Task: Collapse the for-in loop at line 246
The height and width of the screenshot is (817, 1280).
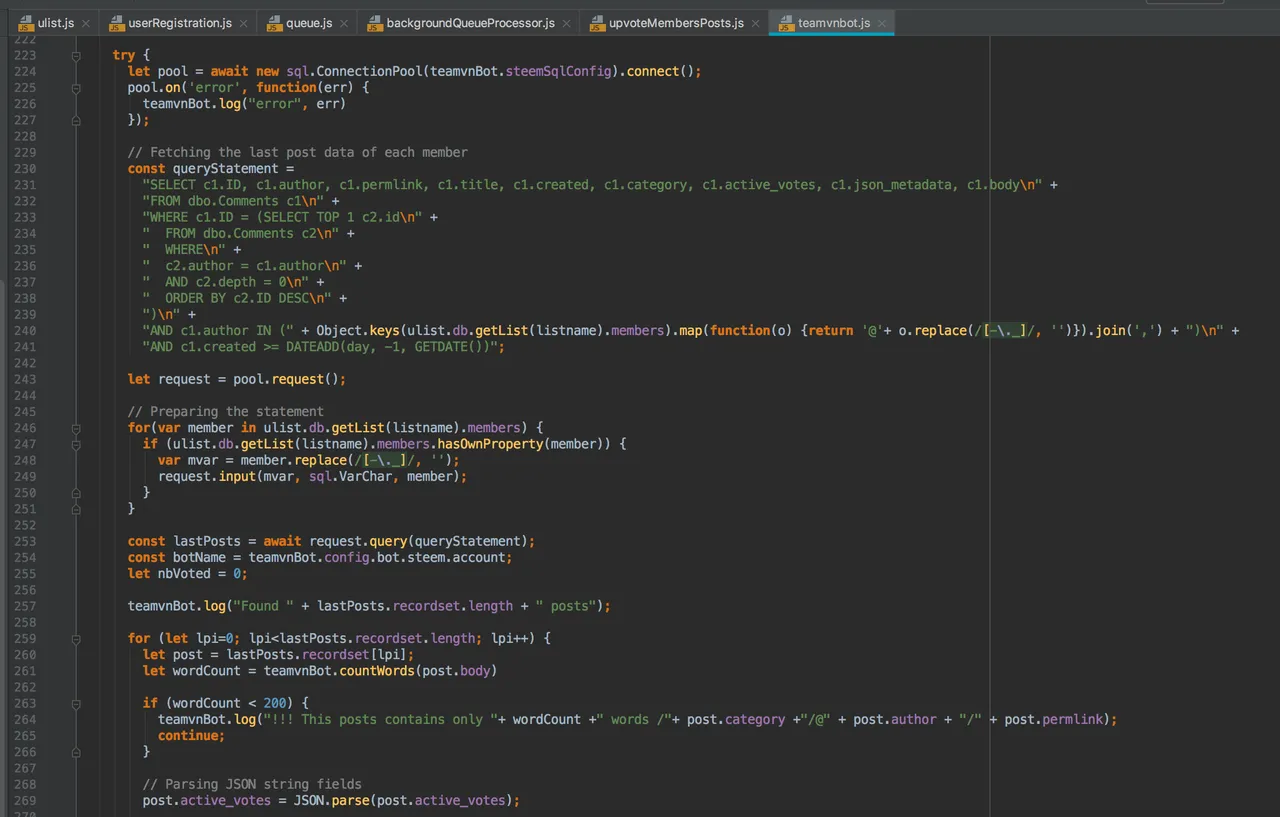Action: [76, 428]
